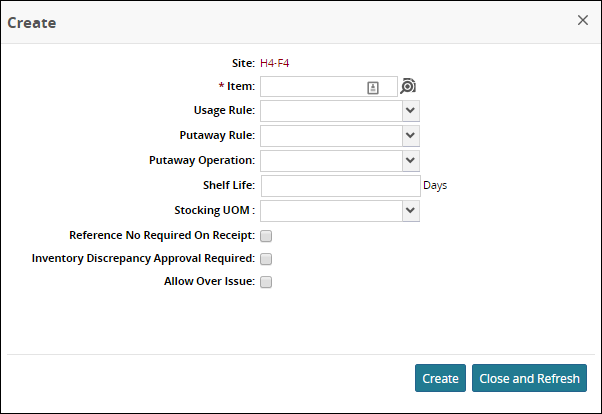Enable Reference No Required On Receipt
Image resolution: width=602 pixels, height=414 pixels.
(266, 237)
